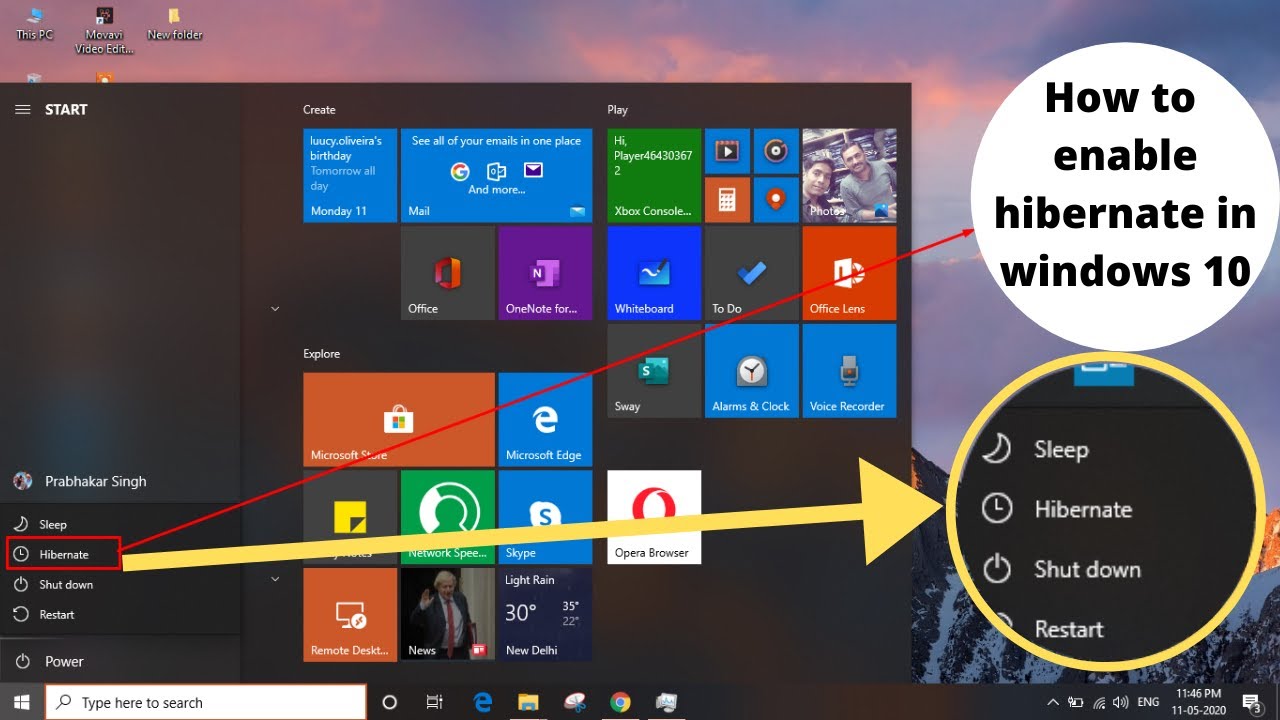The width and height of the screenshot is (1280, 720).
Task: Open the Remote Desktop tile
Action: coord(350,616)
